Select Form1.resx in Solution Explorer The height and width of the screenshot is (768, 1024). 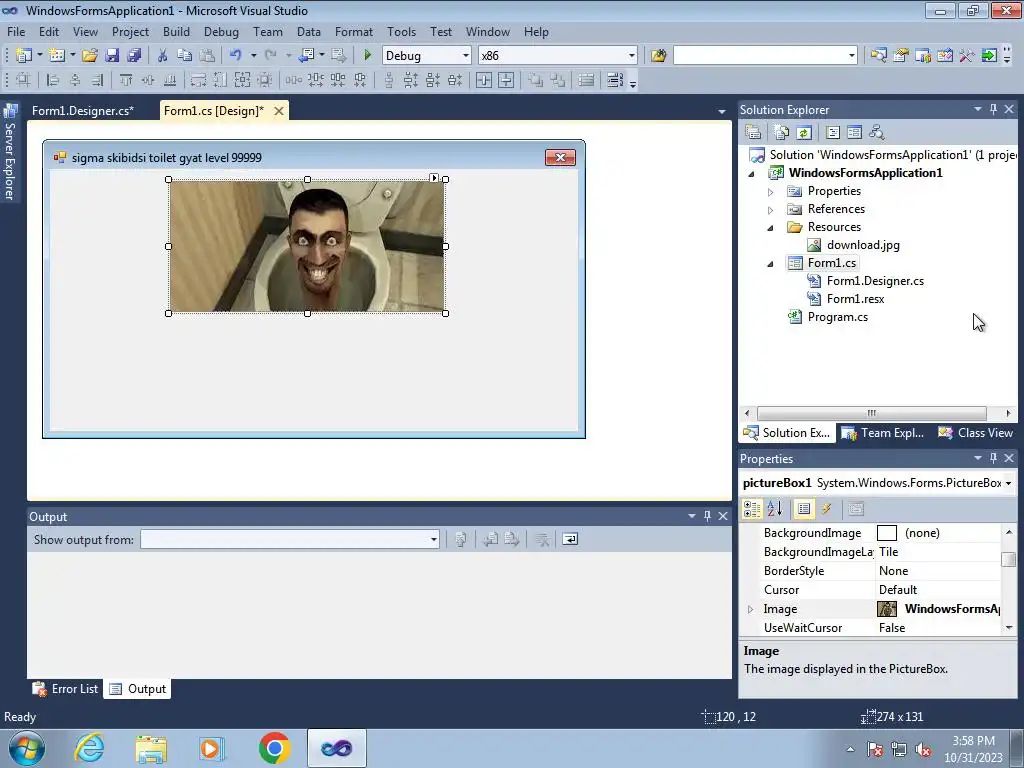[x=856, y=298]
